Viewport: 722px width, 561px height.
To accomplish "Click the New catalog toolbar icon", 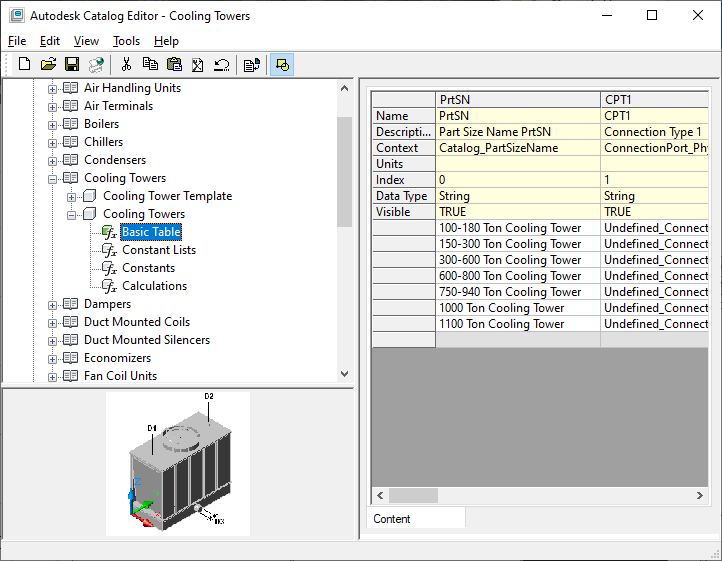I will tap(24, 64).
